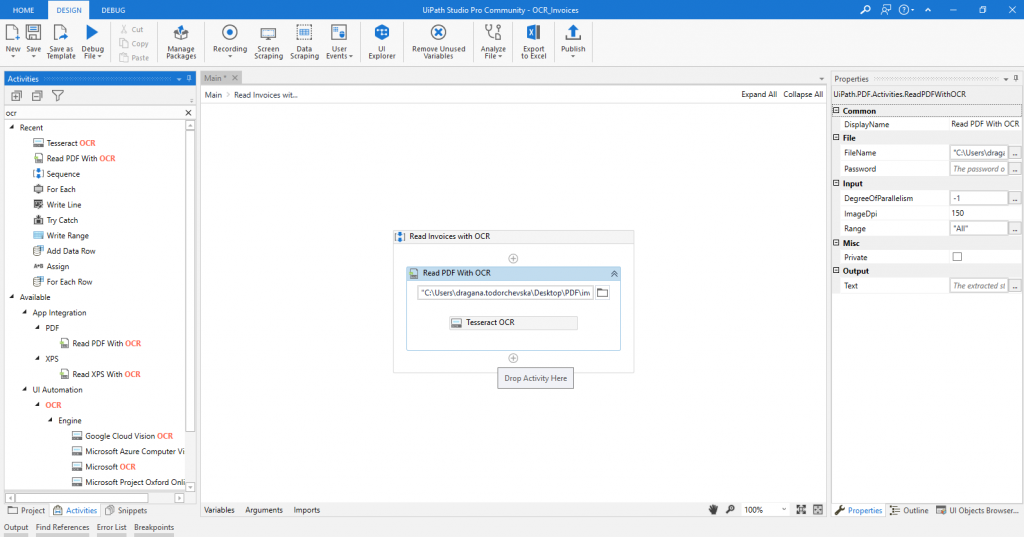
Task: Click plus icon above Read PDF With OCR
Action: 513,259
